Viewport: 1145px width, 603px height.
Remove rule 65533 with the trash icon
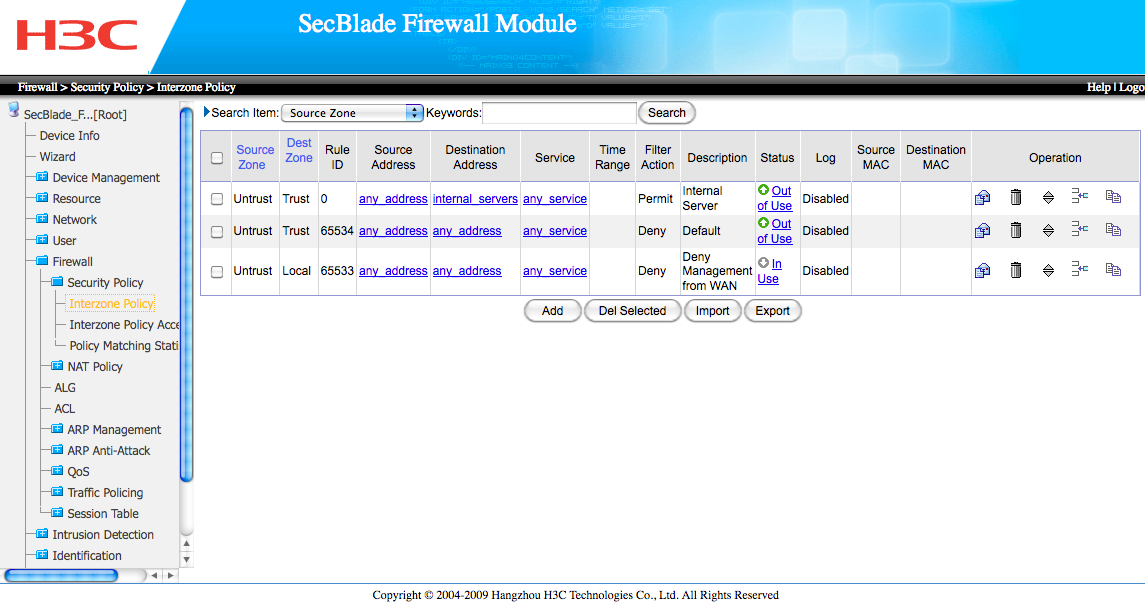coord(1016,271)
